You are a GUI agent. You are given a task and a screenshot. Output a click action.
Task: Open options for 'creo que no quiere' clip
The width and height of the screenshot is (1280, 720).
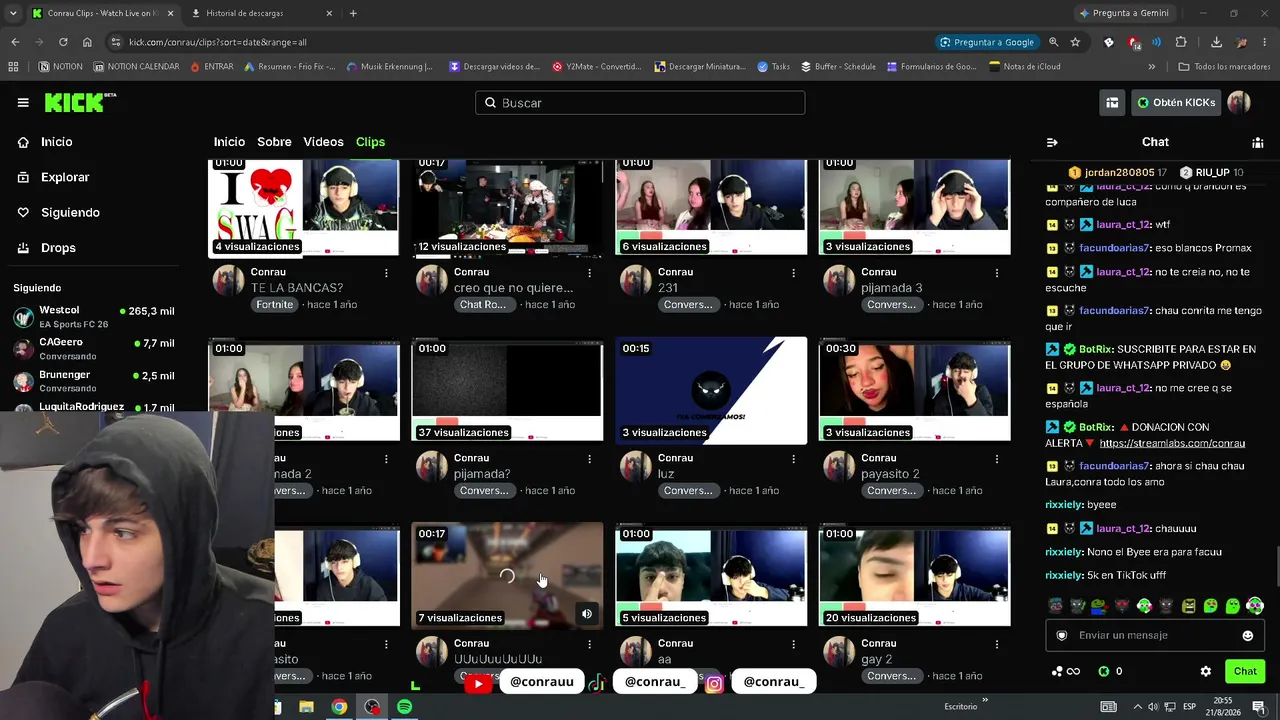[x=589, y=272]
